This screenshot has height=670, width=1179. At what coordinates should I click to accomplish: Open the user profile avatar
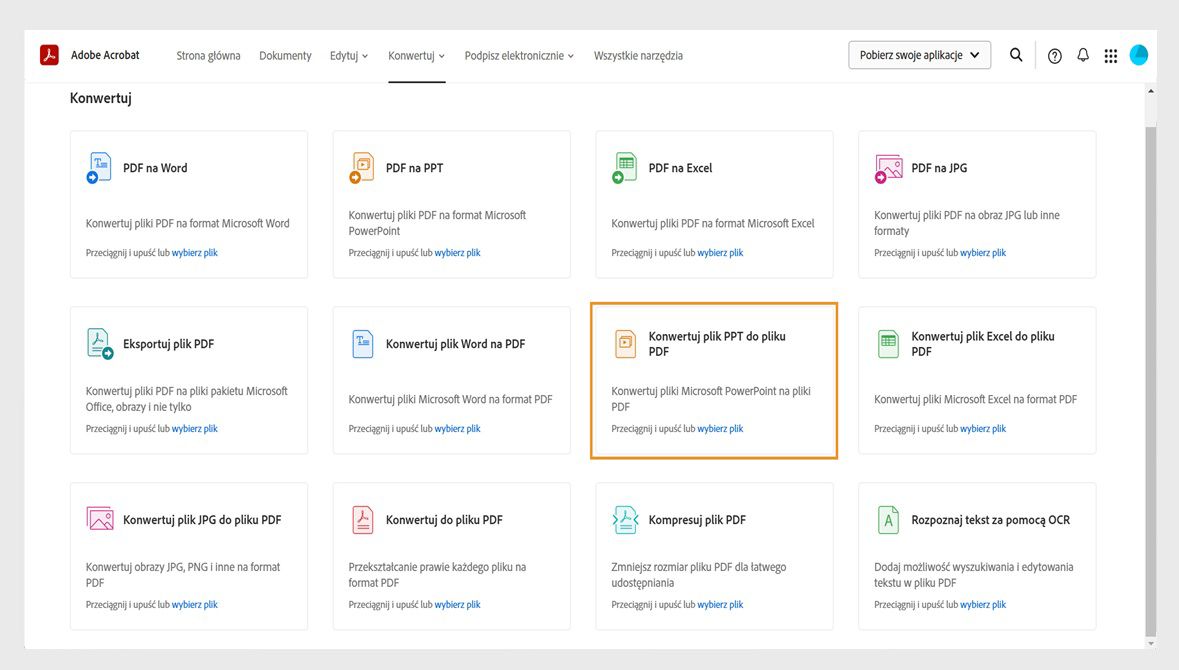pyautogui.click(x=1139, y=56)
